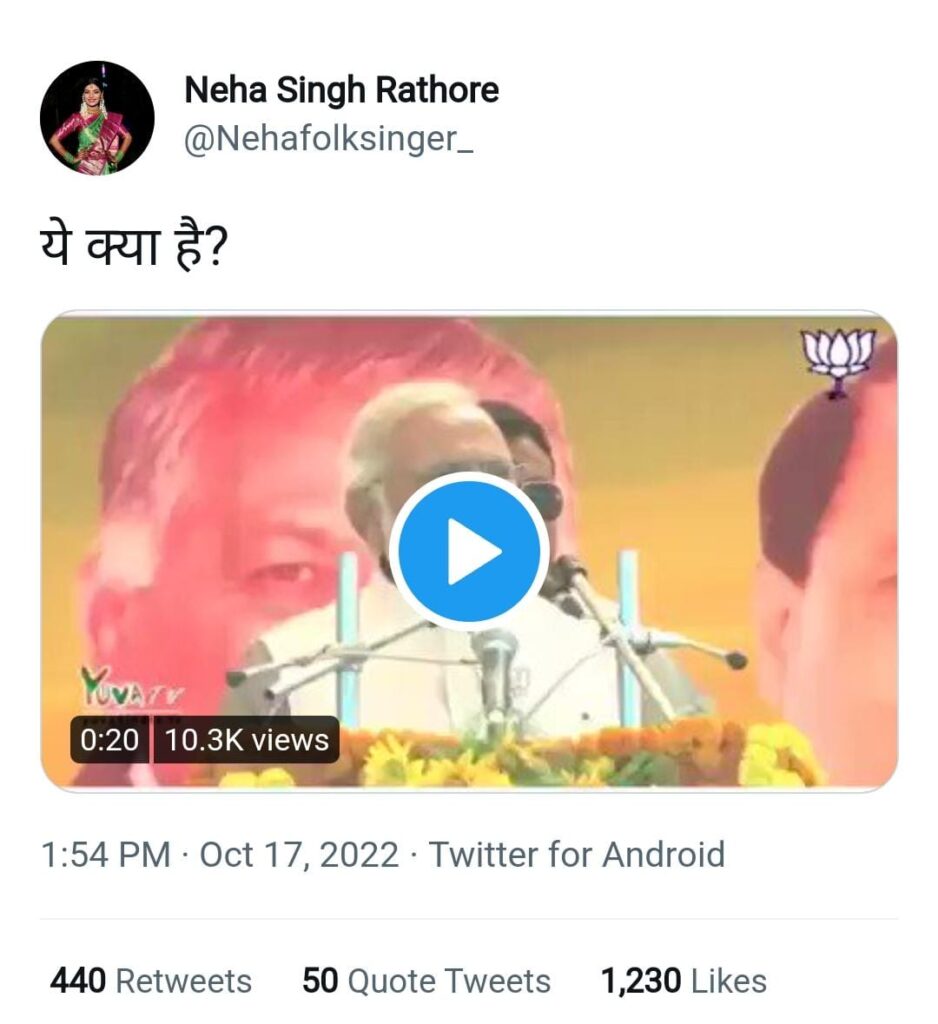
Task: View the 440 Retweets list
Action: tap(151, 980)
